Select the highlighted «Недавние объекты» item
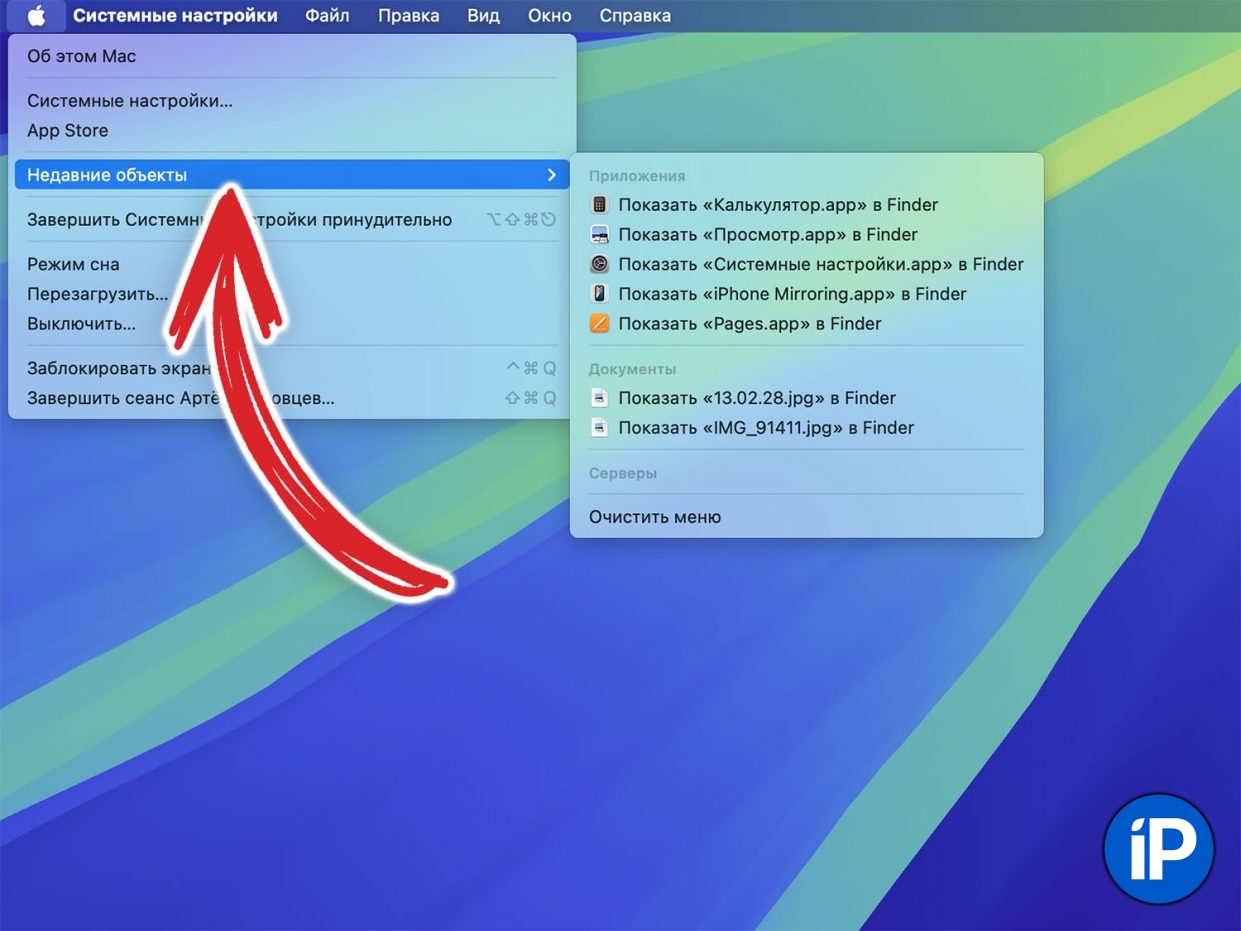Image resolution: width=1241 pixels, height=931 pixels. (x=292, y=175)
